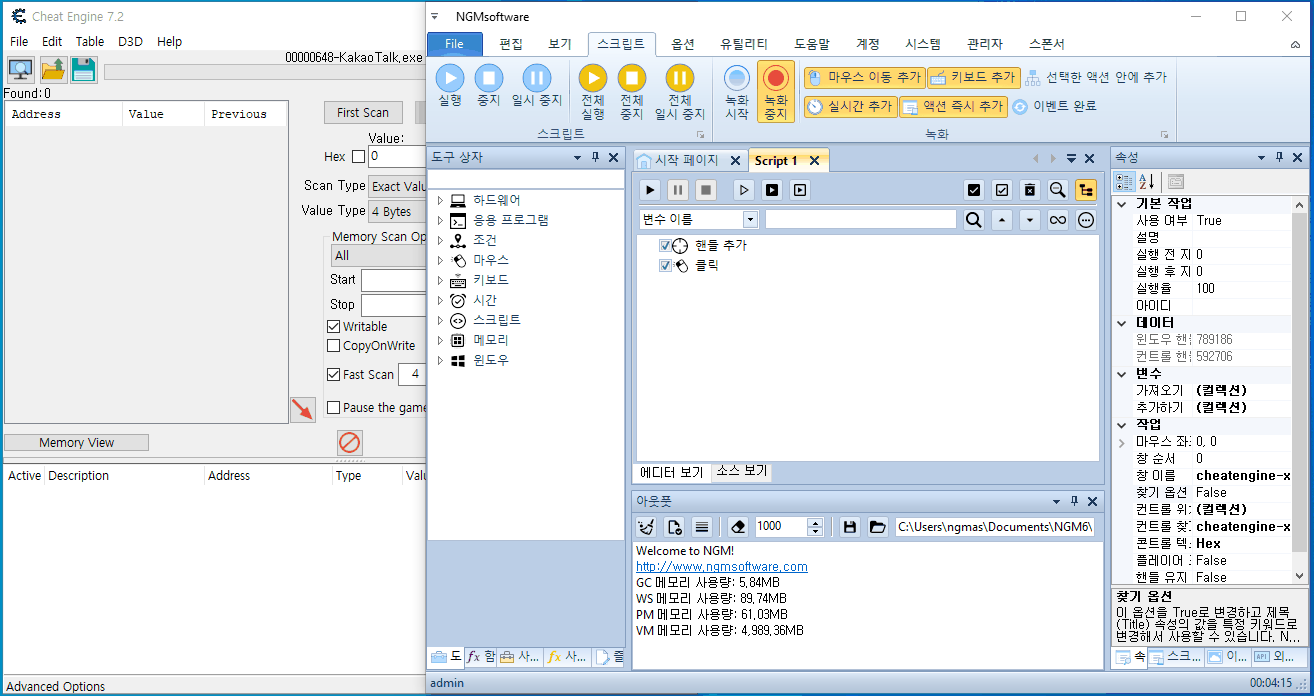Toggle Fast Scan checkbox in Cheat Engine
This screenshot has height=696, width=1314.
[x=334, y=374]
